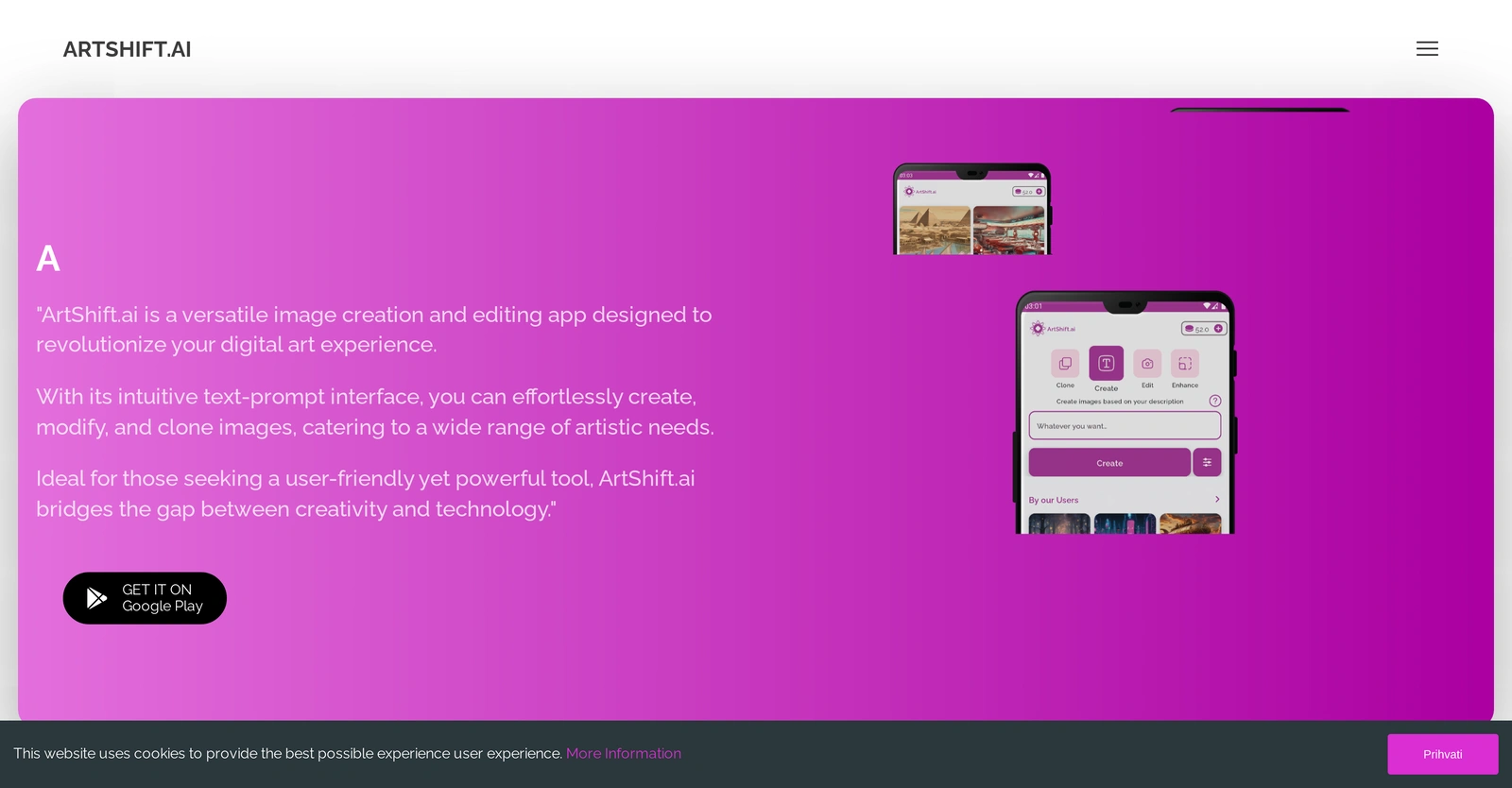Click the ArtShift.ai flower logo in large phone
This screenshot has height=788, width=1512.
point(1038,329)
